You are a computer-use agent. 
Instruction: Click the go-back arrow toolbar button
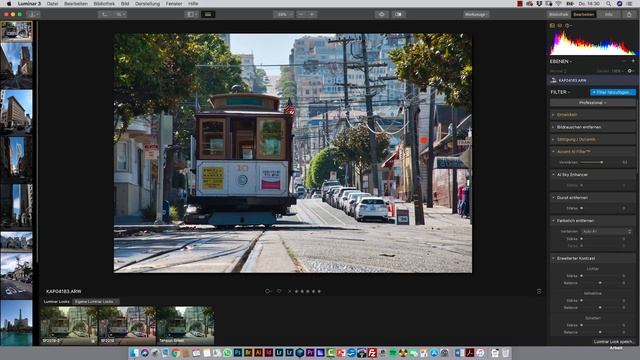105,14
